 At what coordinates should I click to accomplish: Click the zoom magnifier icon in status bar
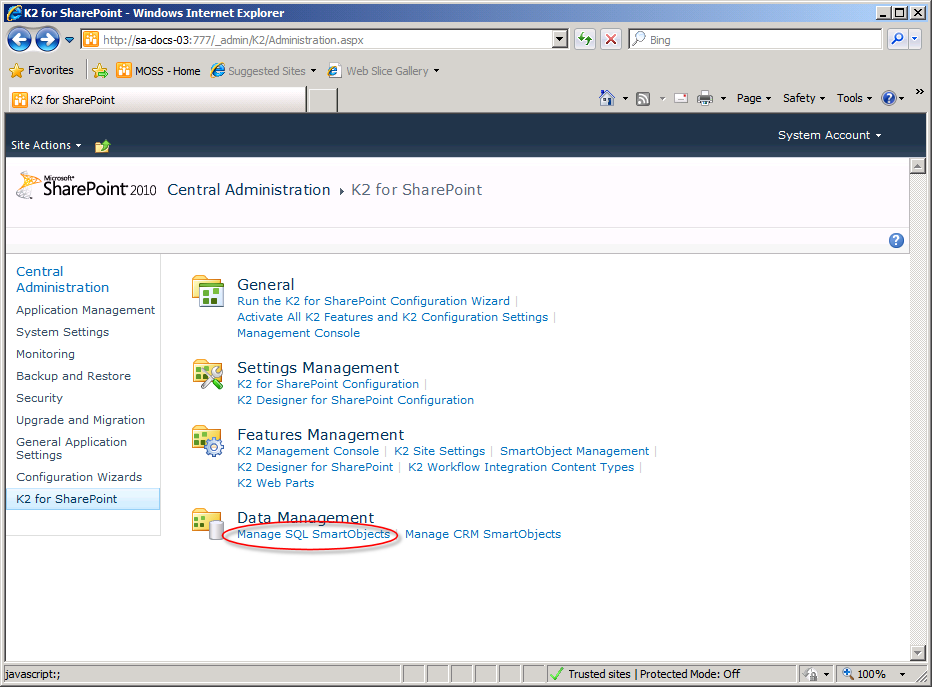848,674
